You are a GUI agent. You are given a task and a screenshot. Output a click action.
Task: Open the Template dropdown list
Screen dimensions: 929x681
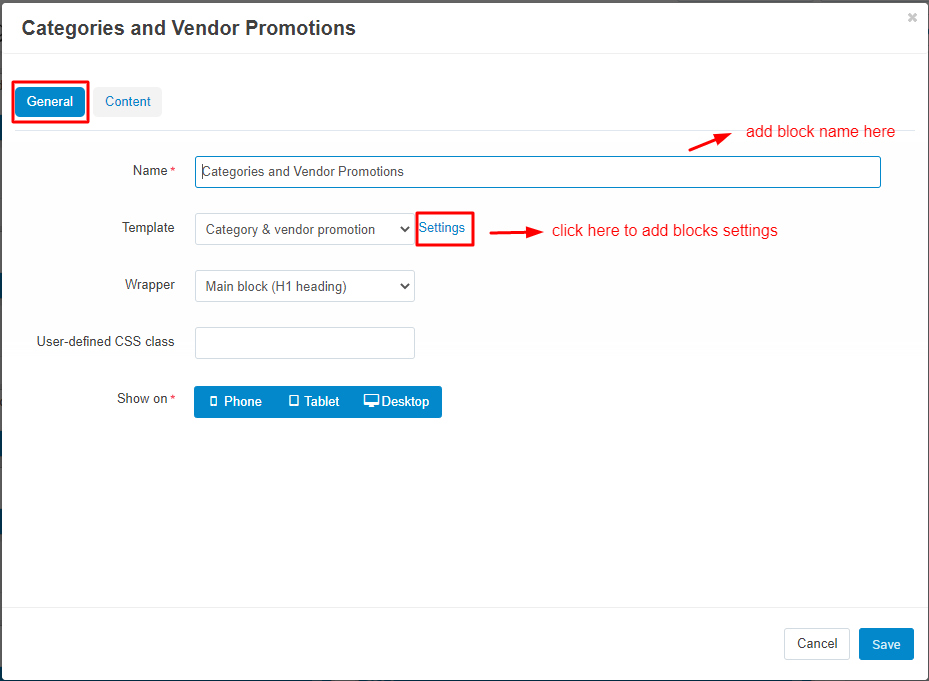pos(305,229)
